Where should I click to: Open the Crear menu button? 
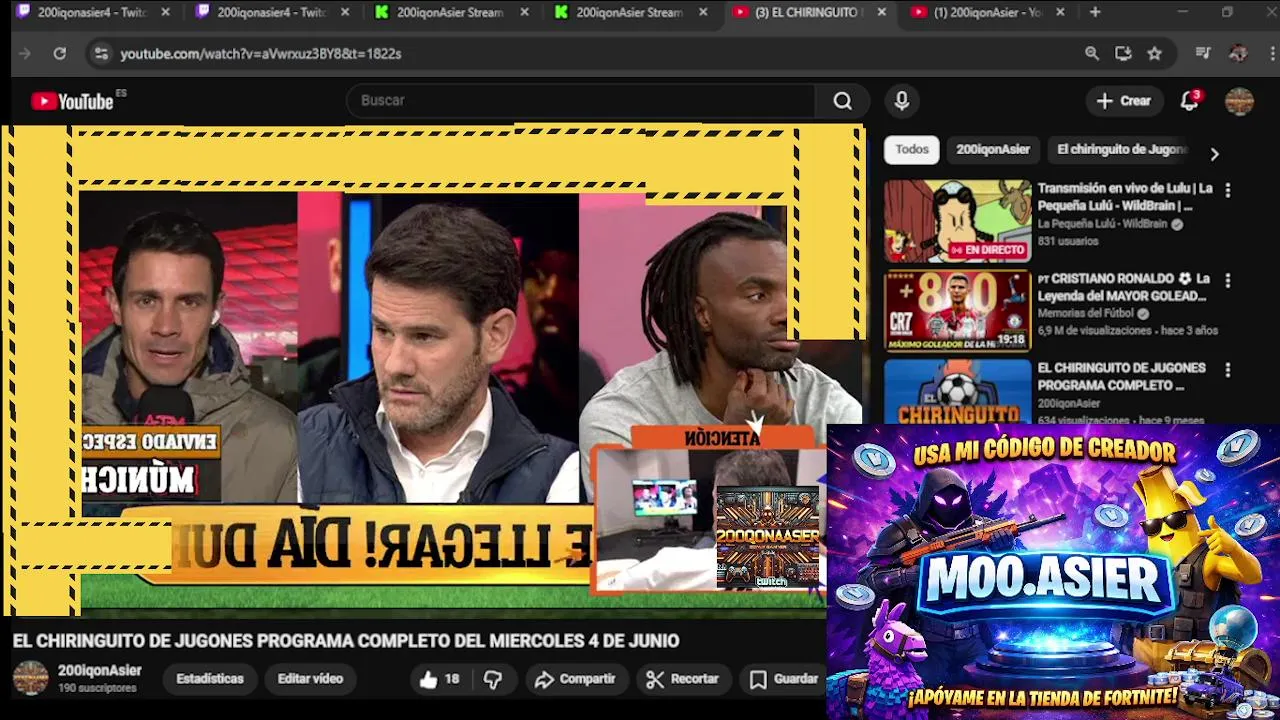click(x=1124, y=101)
